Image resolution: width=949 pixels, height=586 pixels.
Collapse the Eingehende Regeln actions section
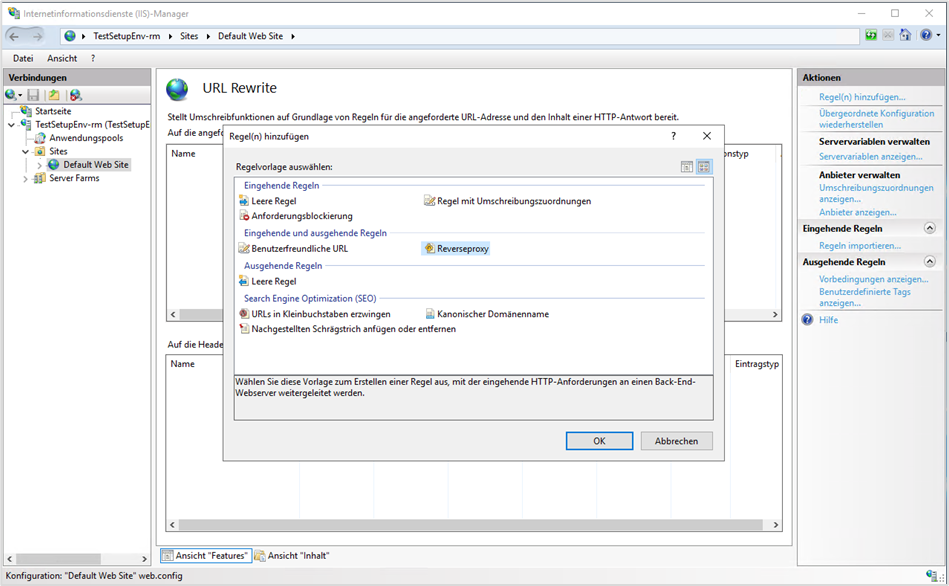[x=929, y=228]
